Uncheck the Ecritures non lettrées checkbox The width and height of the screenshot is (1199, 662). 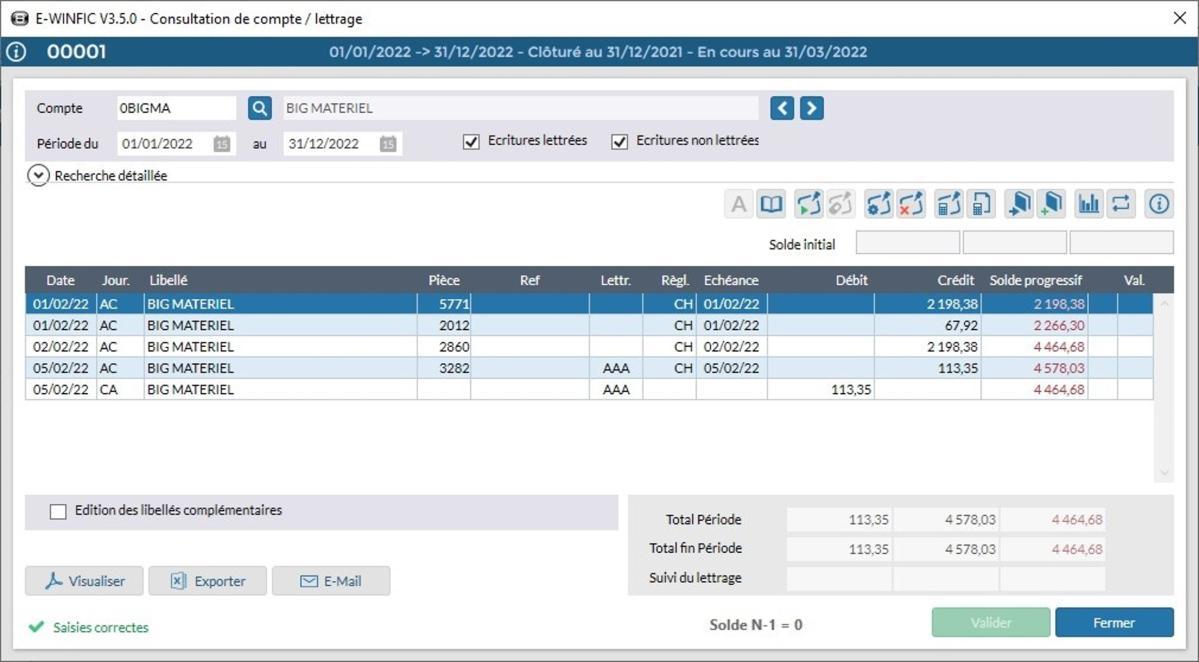pos(620,142)
